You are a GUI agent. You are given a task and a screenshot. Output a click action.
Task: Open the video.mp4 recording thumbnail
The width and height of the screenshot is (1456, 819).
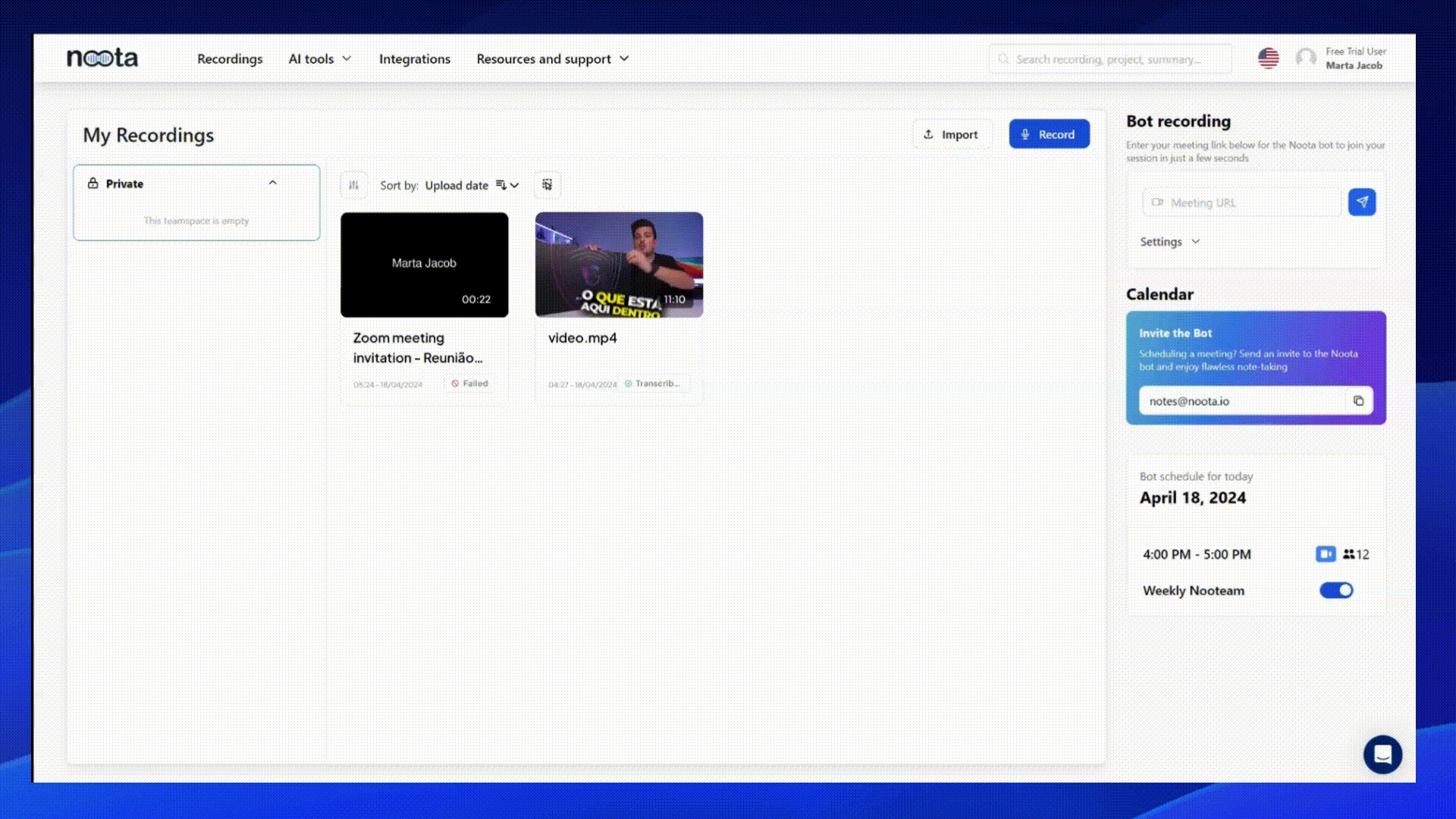pyautogui.click(x=619, y=264)
